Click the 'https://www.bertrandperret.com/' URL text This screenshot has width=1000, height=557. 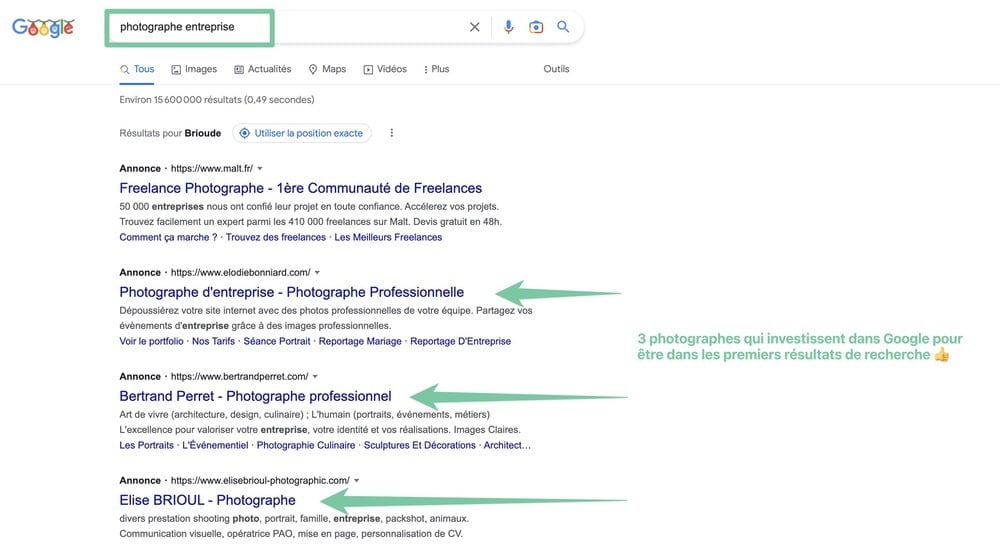pos(239,376)
